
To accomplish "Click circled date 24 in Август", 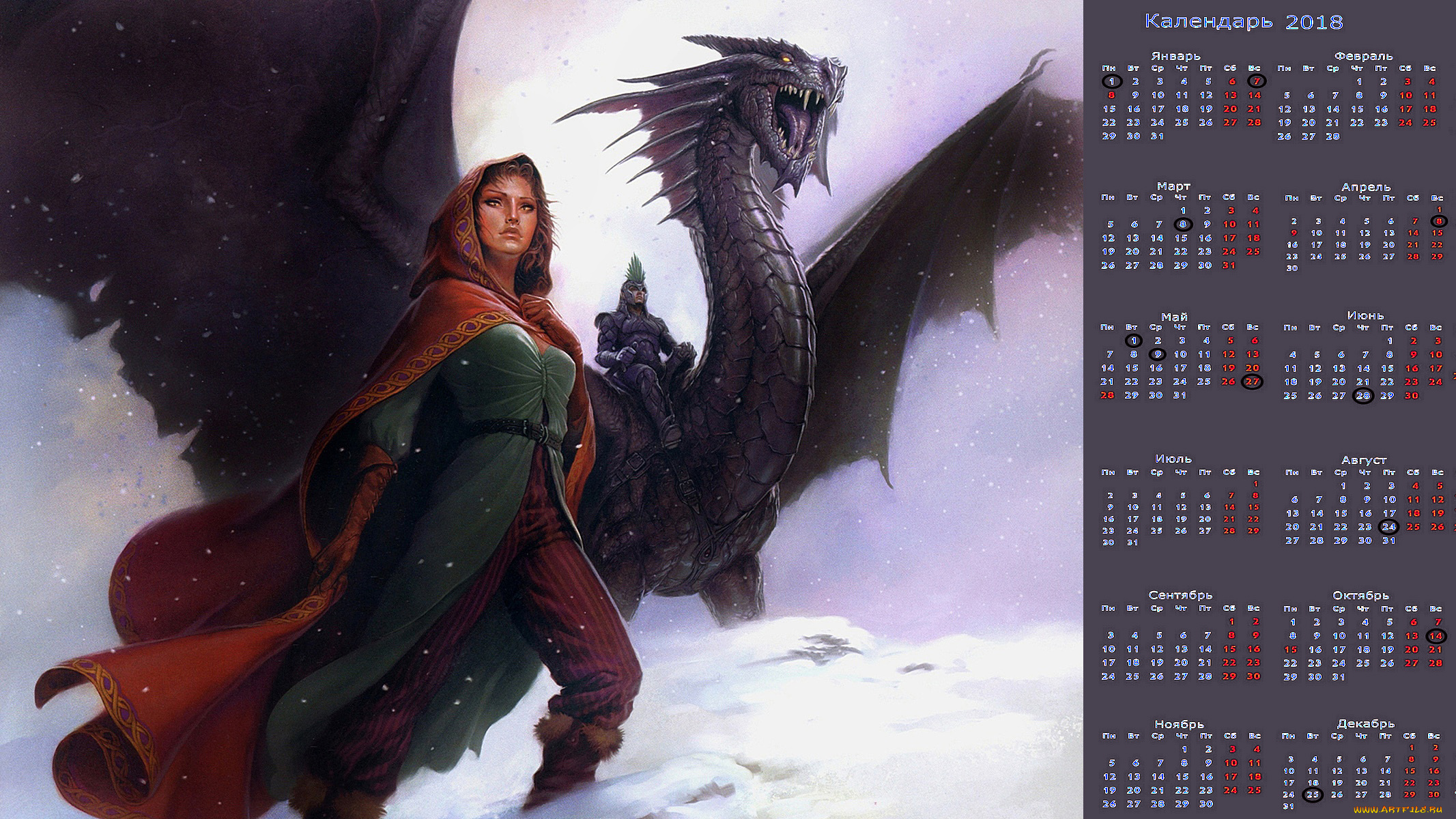I will [x=1388, y=527].
